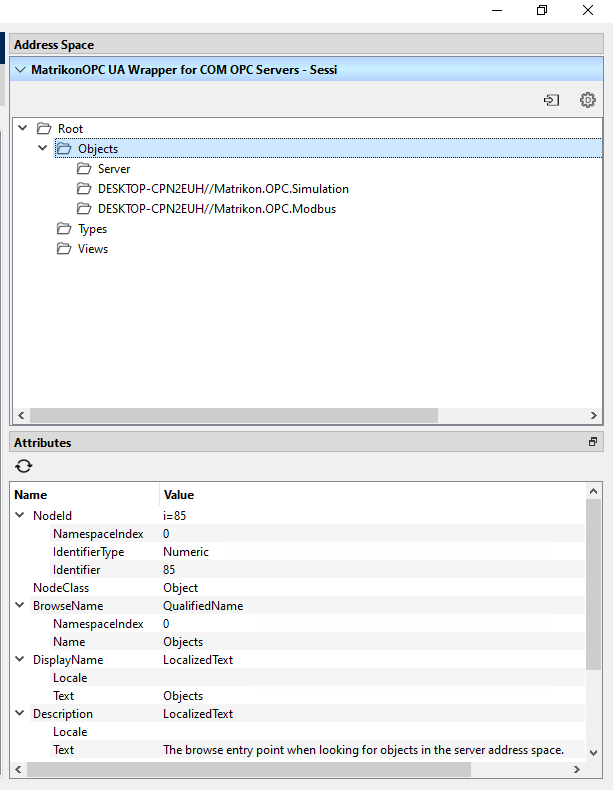Collapse the MatrikonOPC UA Wrapper session header
Image resolution: width=613 pixels, height=790 pixels.
(21, 70)
